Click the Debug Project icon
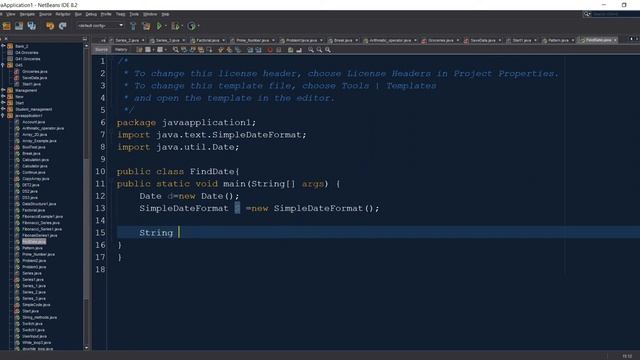Viewport: 640px width, 360px height. (175, 26)
